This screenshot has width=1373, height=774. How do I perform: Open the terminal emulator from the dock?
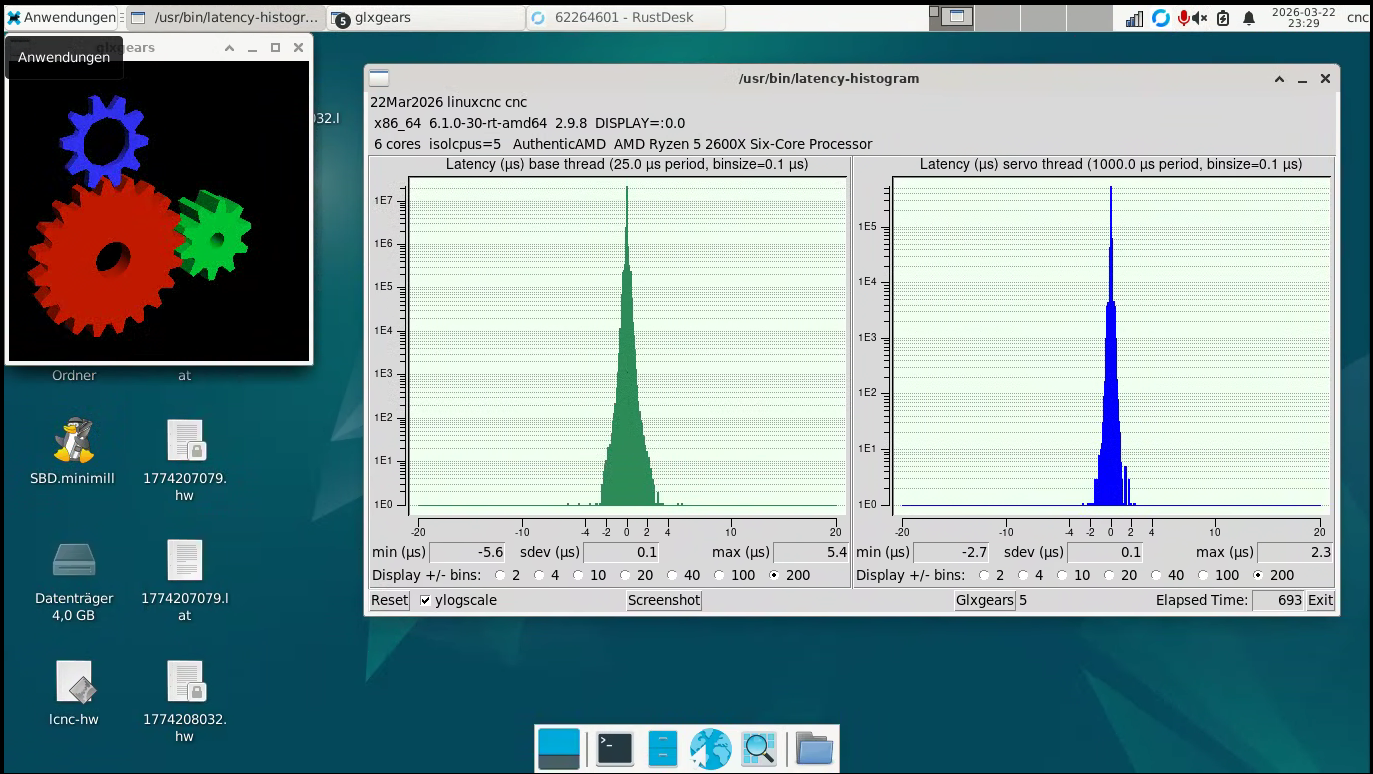click(x=614, y=748)
